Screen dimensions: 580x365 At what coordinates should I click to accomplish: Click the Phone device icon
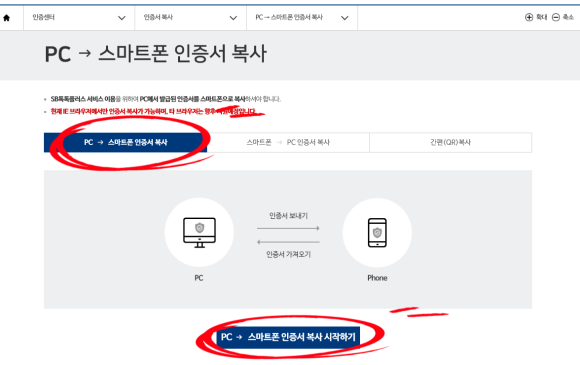click(x=377, y=233)
